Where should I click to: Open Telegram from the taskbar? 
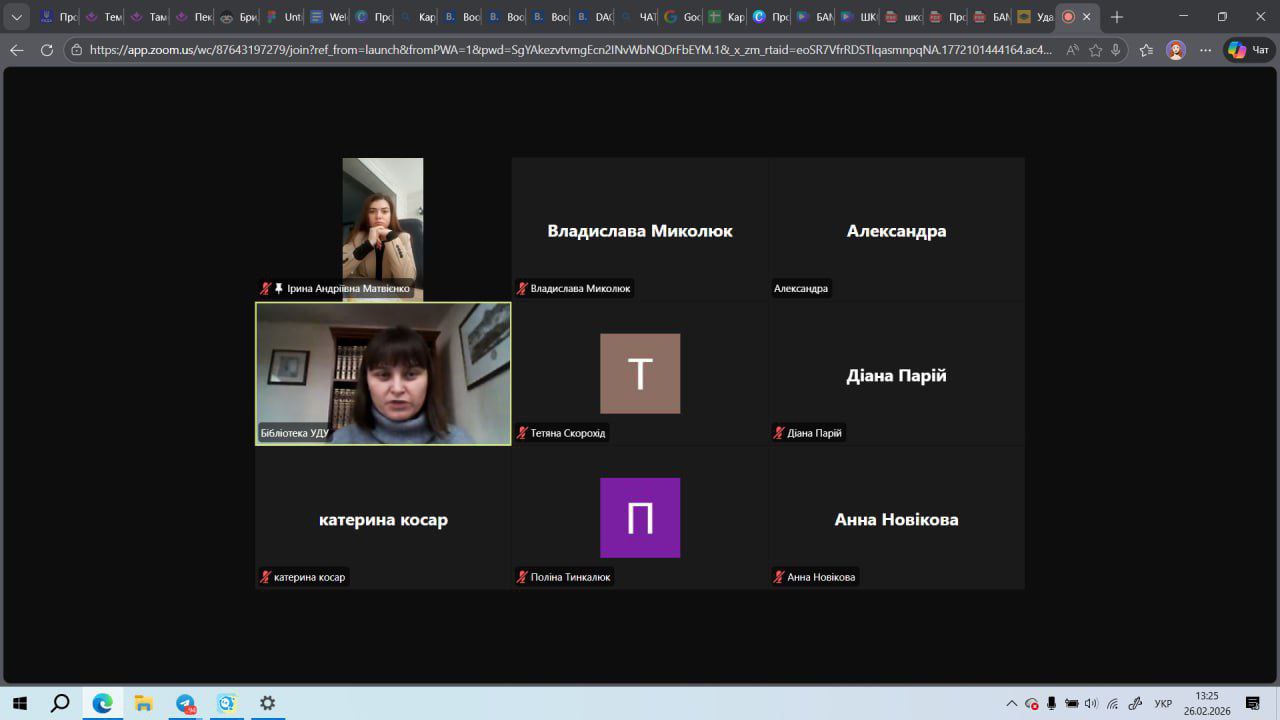[x=186, y=703]
